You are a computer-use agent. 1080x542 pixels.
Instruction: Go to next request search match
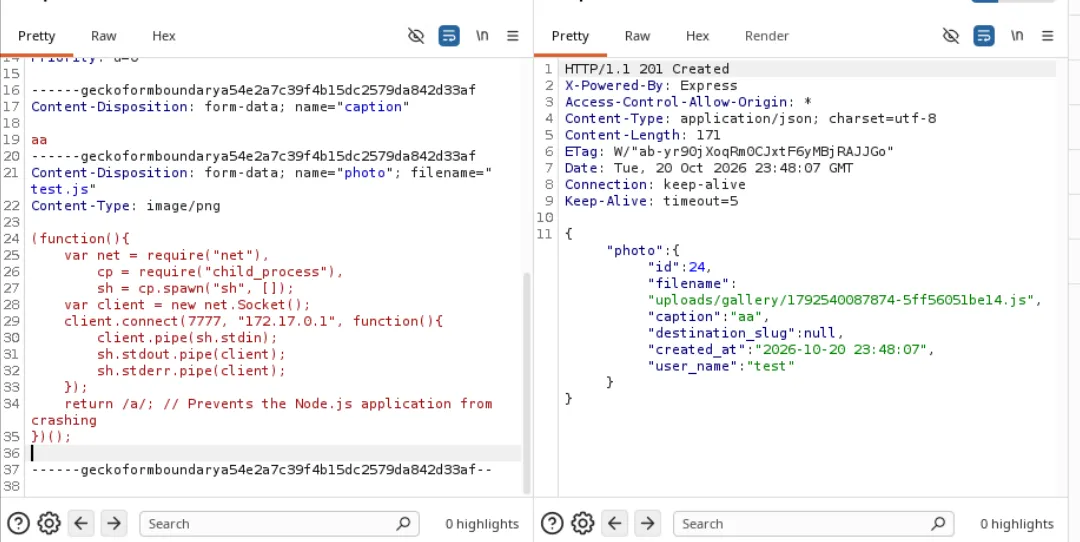click(114, 523)
